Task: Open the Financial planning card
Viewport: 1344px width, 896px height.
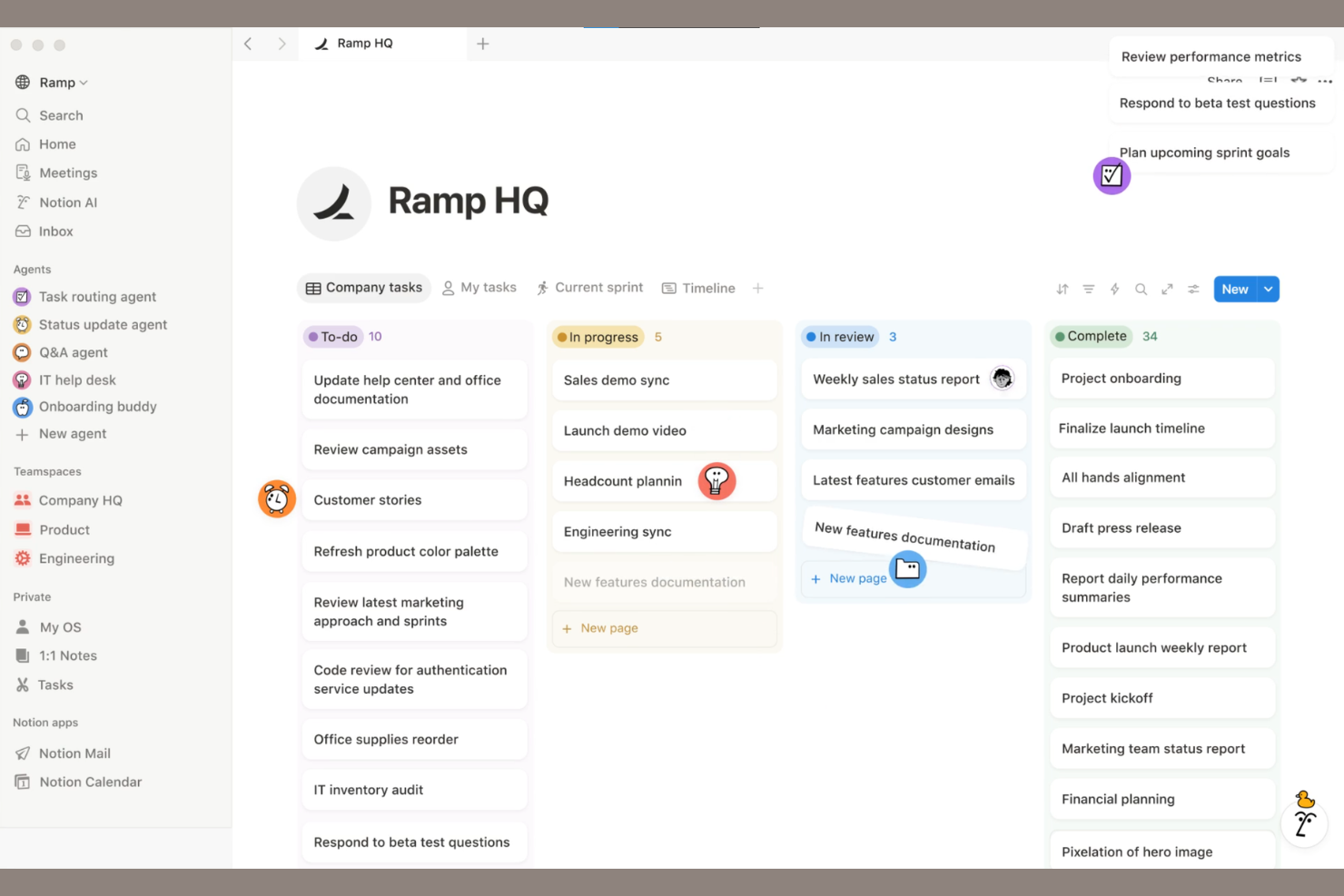Action: (x=1162, y=800)
